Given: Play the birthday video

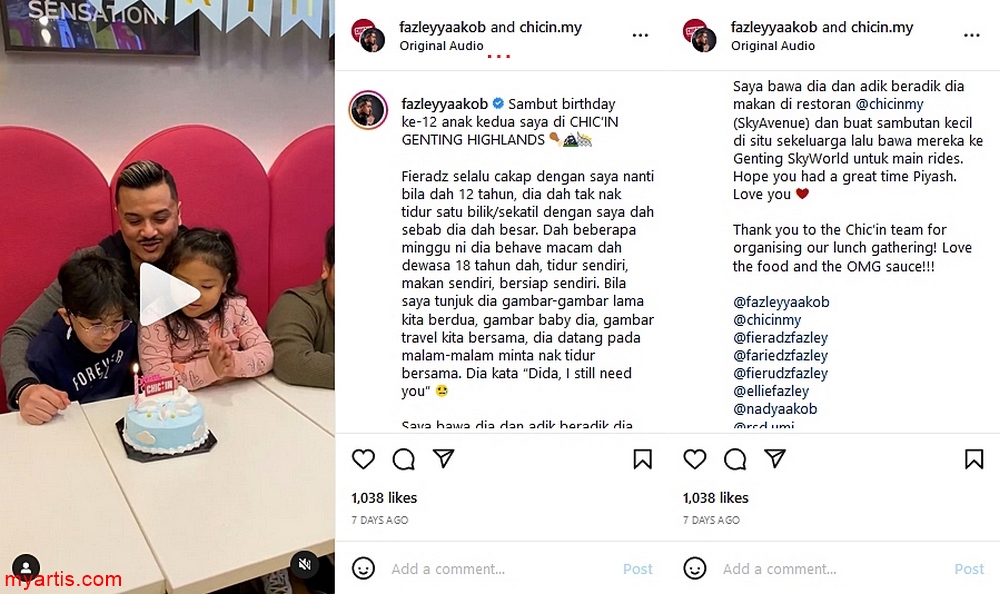Looking at the screenshot, I should [x=168, y=295].
